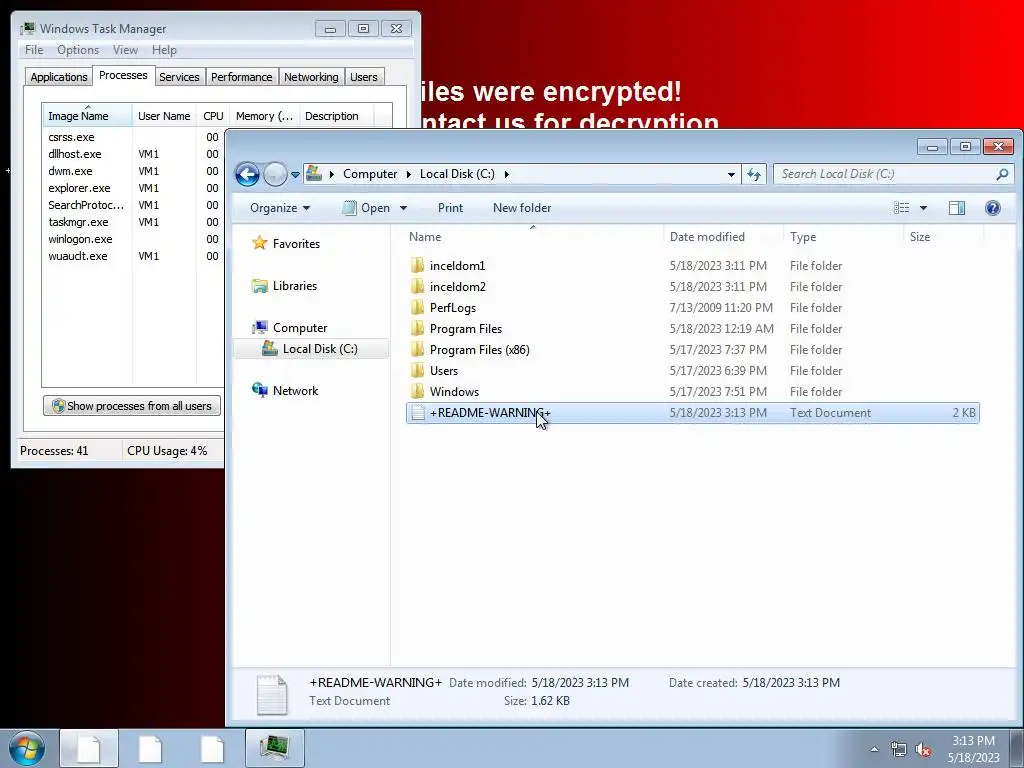Switch to the Networking tab
Image resolution: width=1024 pixels, height=768 pixels.
pos(311,77)
